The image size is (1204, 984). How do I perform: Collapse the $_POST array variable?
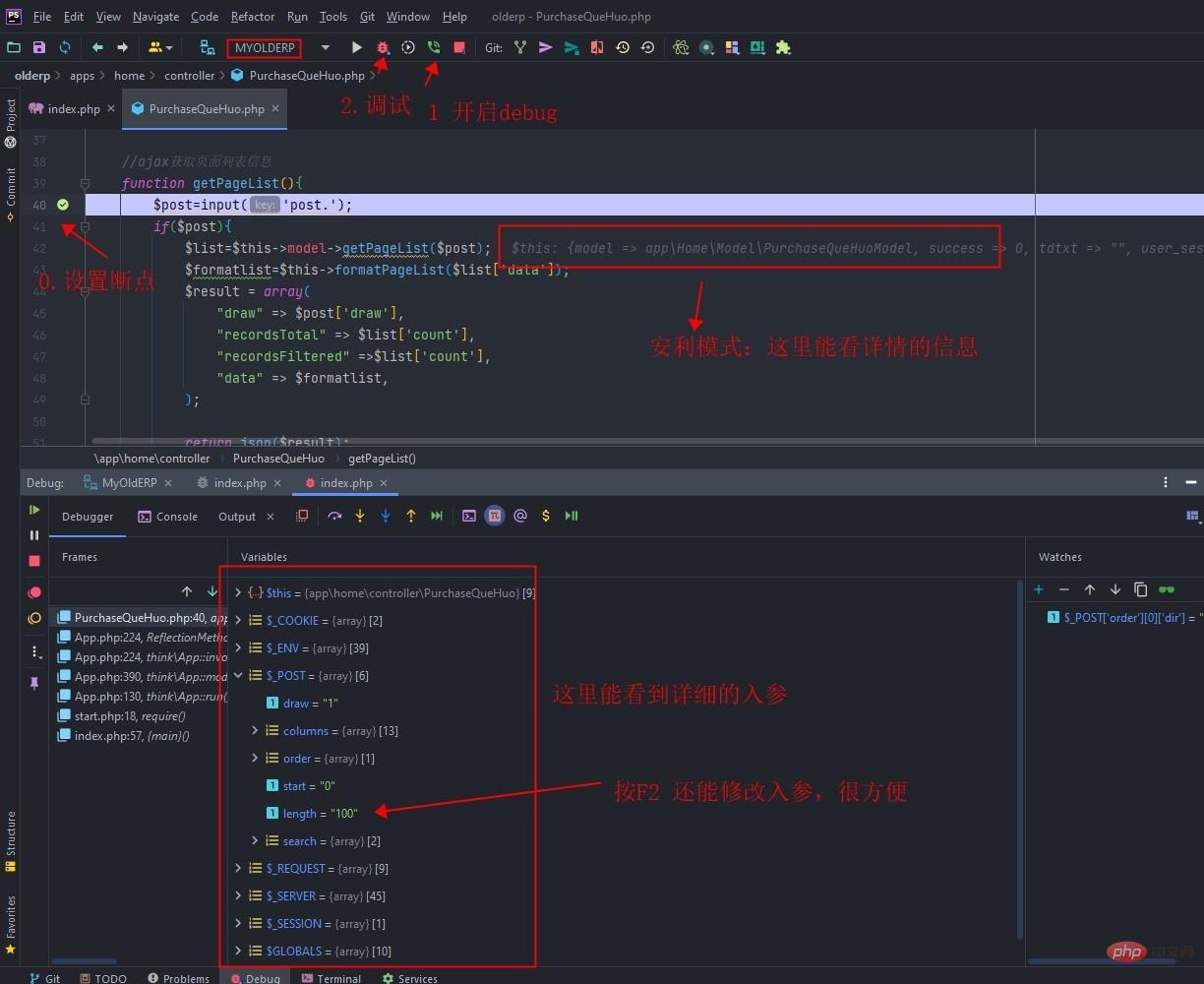238,675
